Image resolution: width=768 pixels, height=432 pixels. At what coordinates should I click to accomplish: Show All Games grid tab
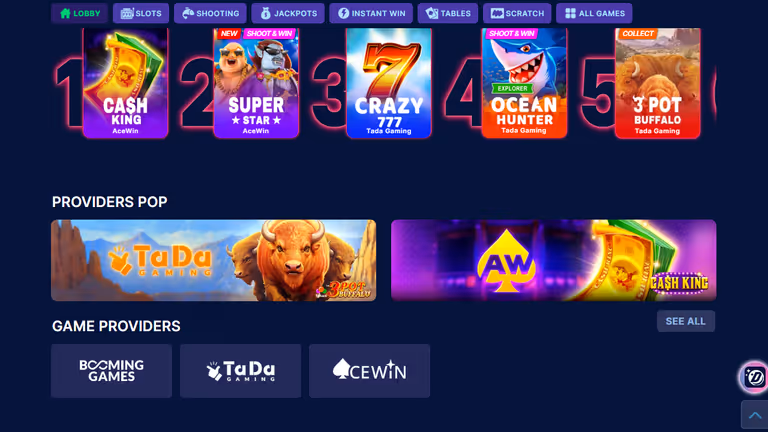594,13
